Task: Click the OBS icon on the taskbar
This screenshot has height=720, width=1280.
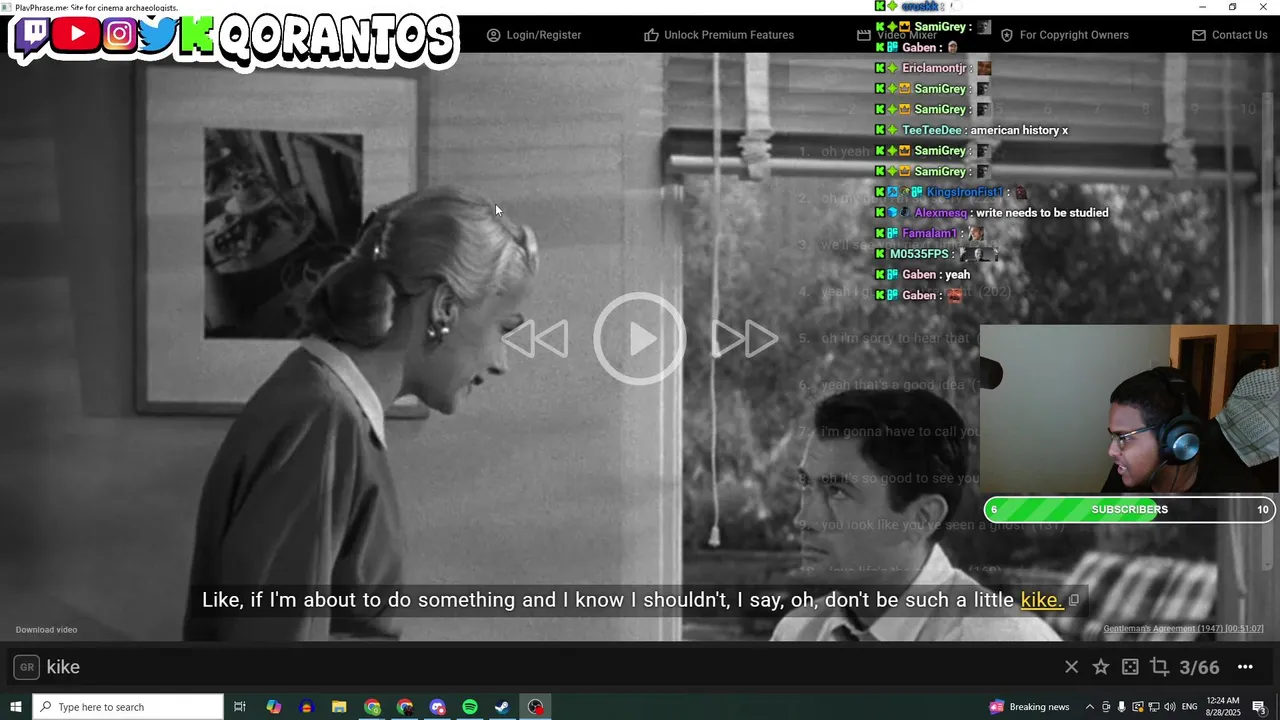Action: tap(536, 707)
